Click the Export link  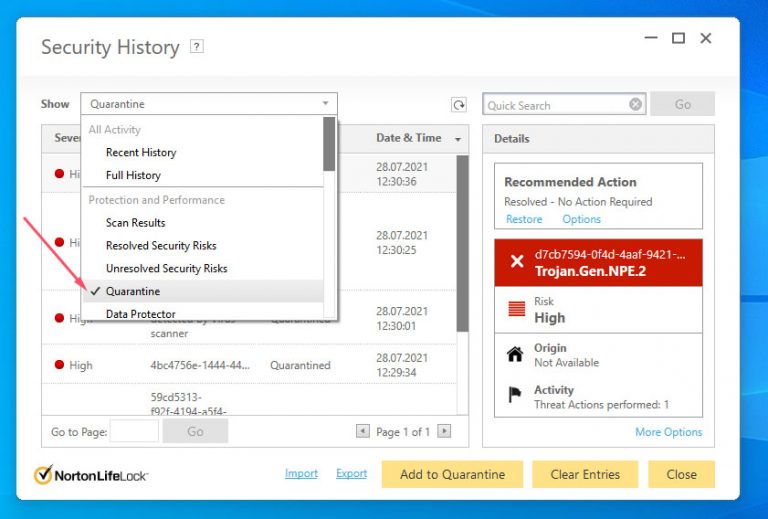(x=351, y=473)
